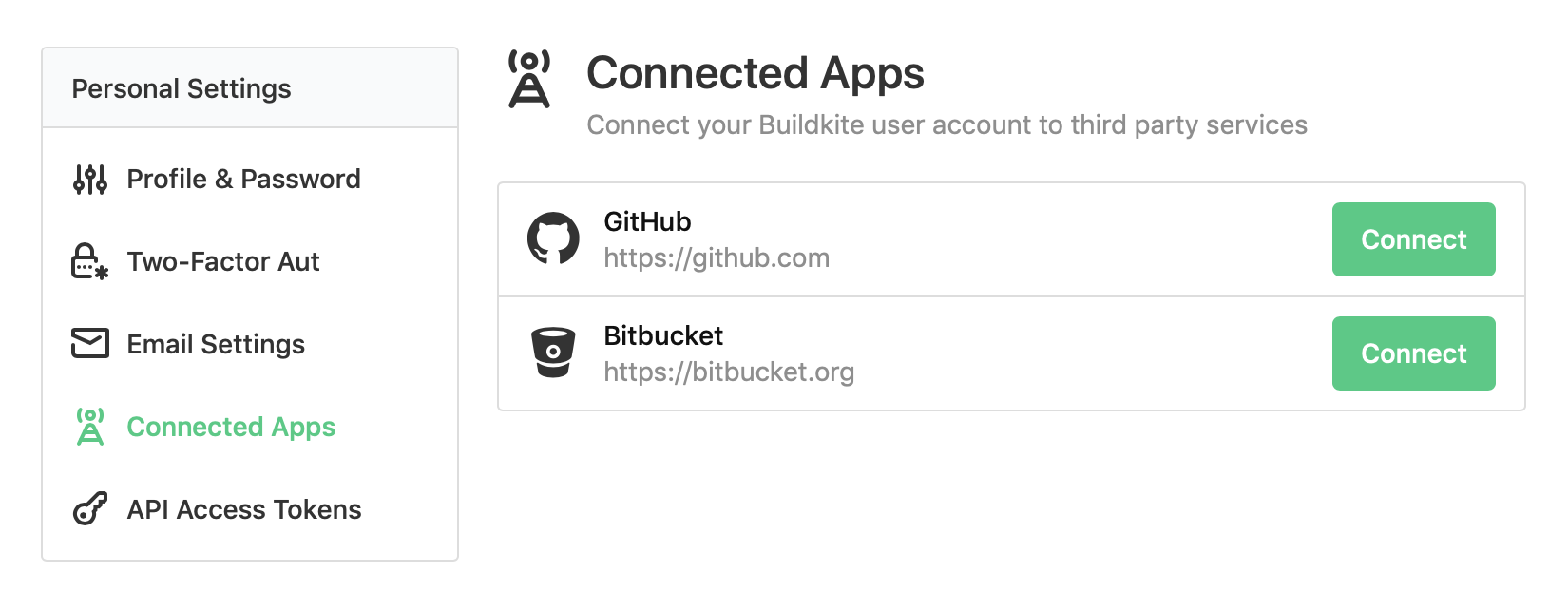Follow the https://github.com link

click(717, 257)
